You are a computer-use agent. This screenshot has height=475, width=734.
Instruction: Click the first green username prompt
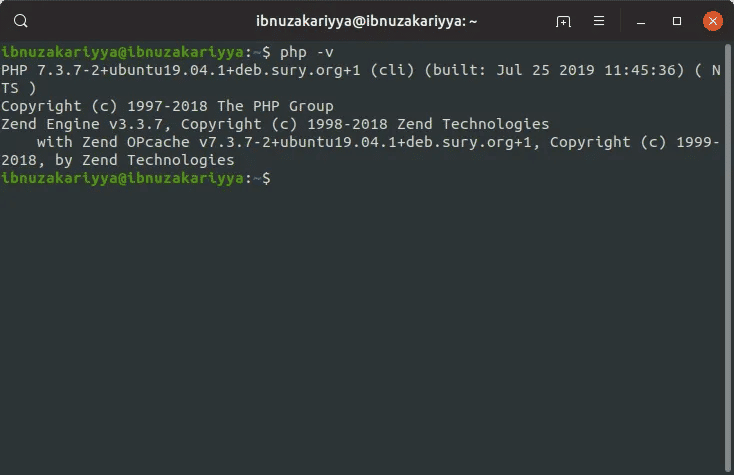(122, 52)
